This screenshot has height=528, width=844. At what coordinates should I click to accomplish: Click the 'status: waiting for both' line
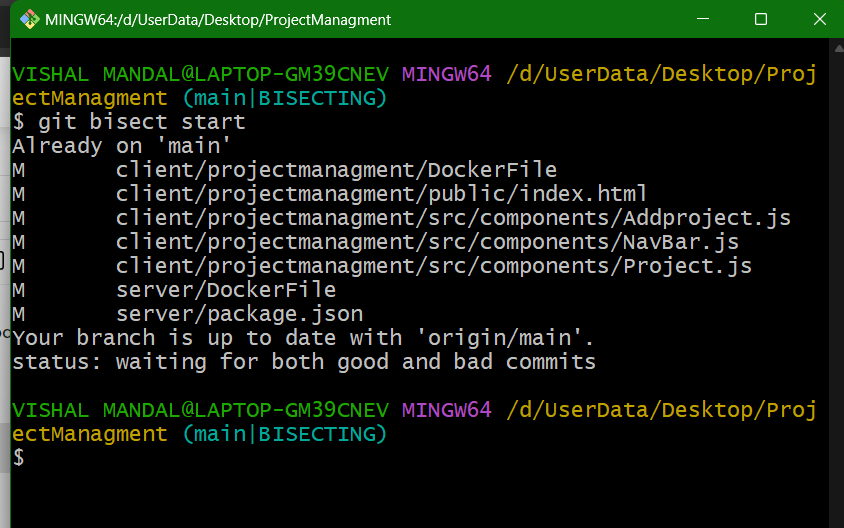[x=303, y=362]
